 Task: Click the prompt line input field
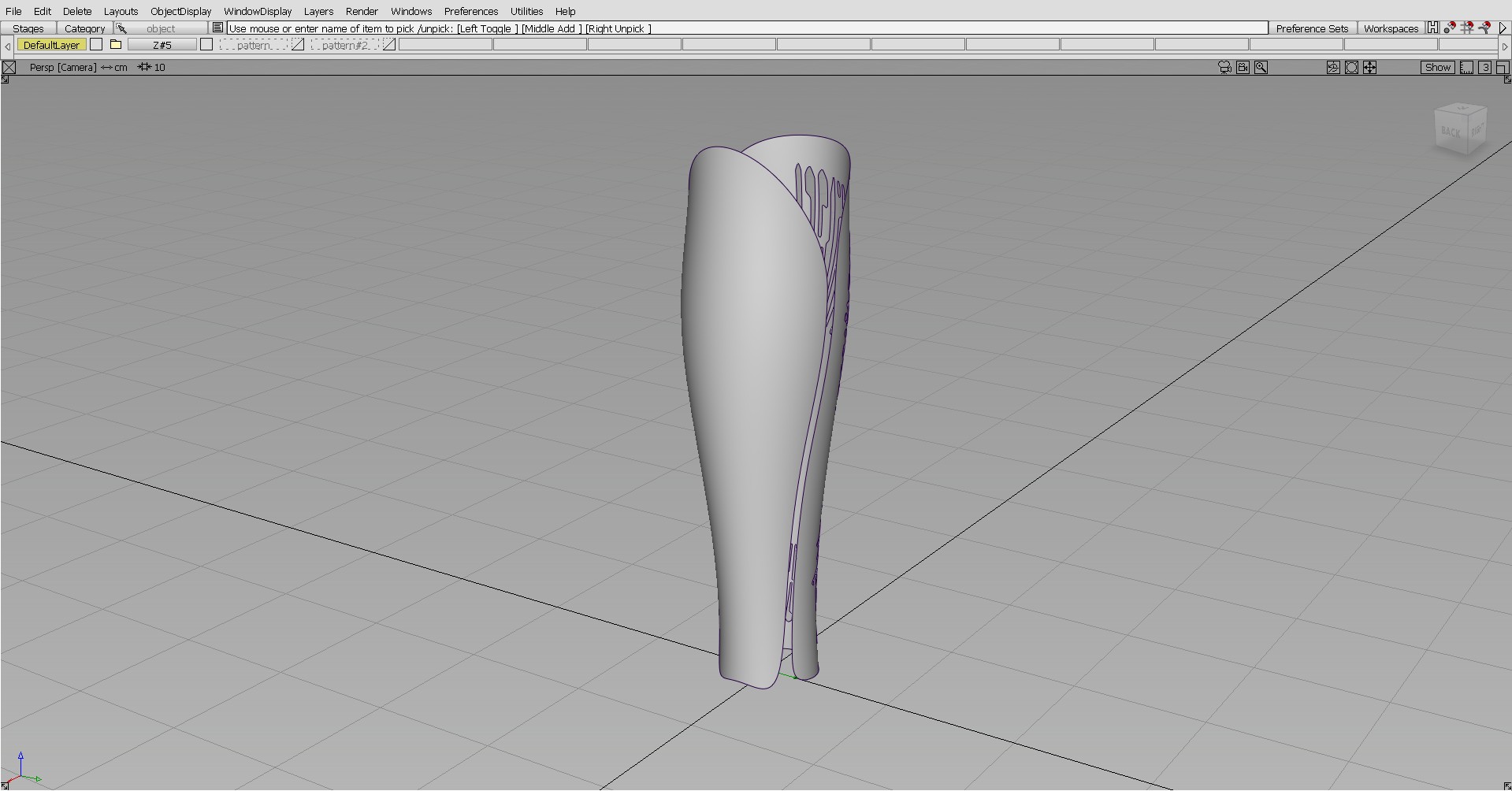coord(747,28)
